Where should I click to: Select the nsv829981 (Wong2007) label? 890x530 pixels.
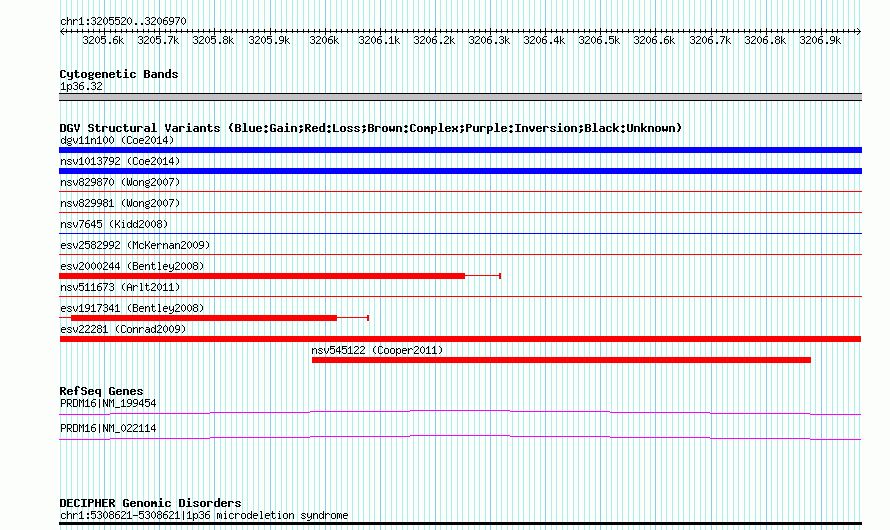(x=120, y=203)
